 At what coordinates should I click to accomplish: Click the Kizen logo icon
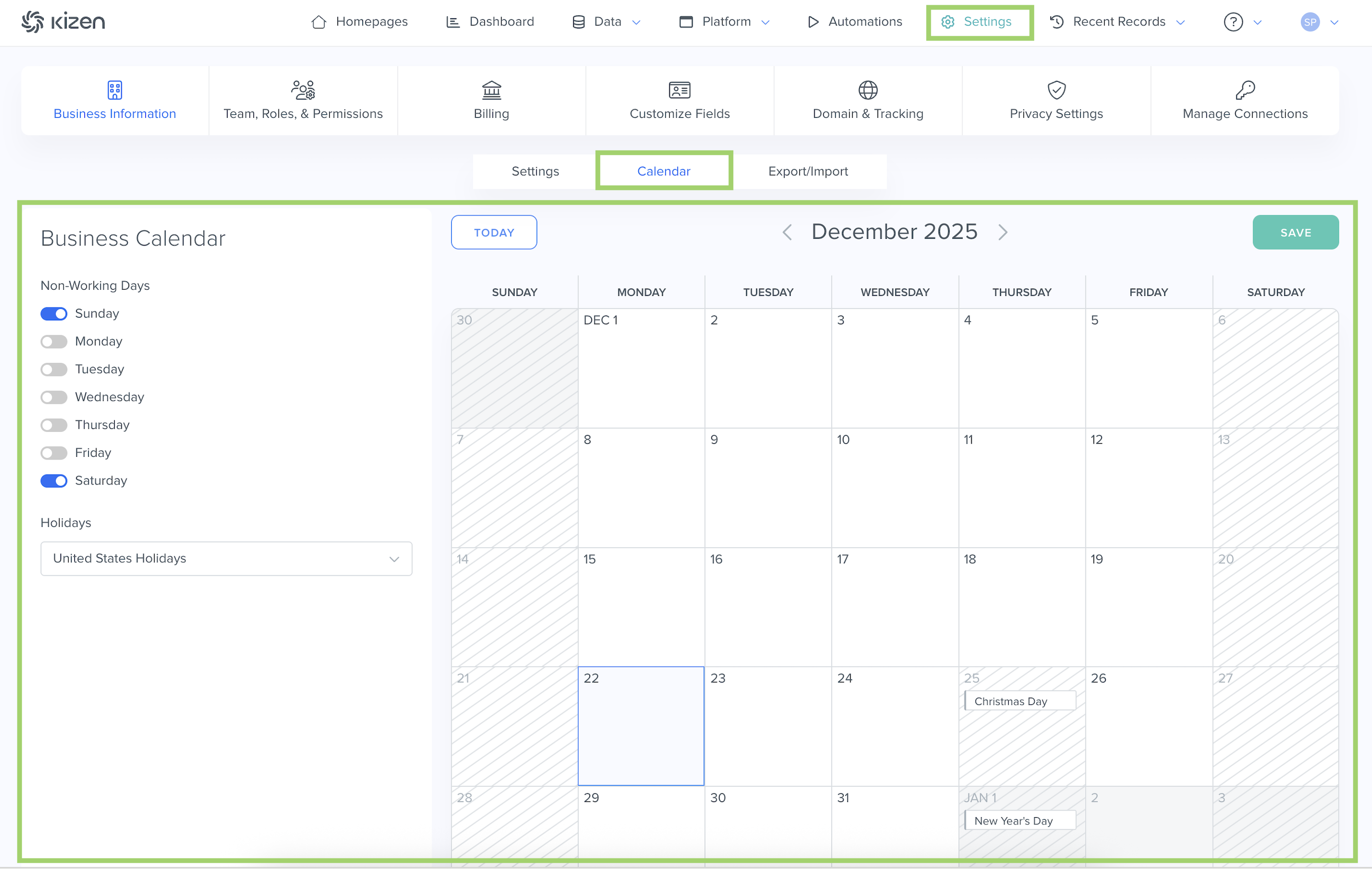33,22
